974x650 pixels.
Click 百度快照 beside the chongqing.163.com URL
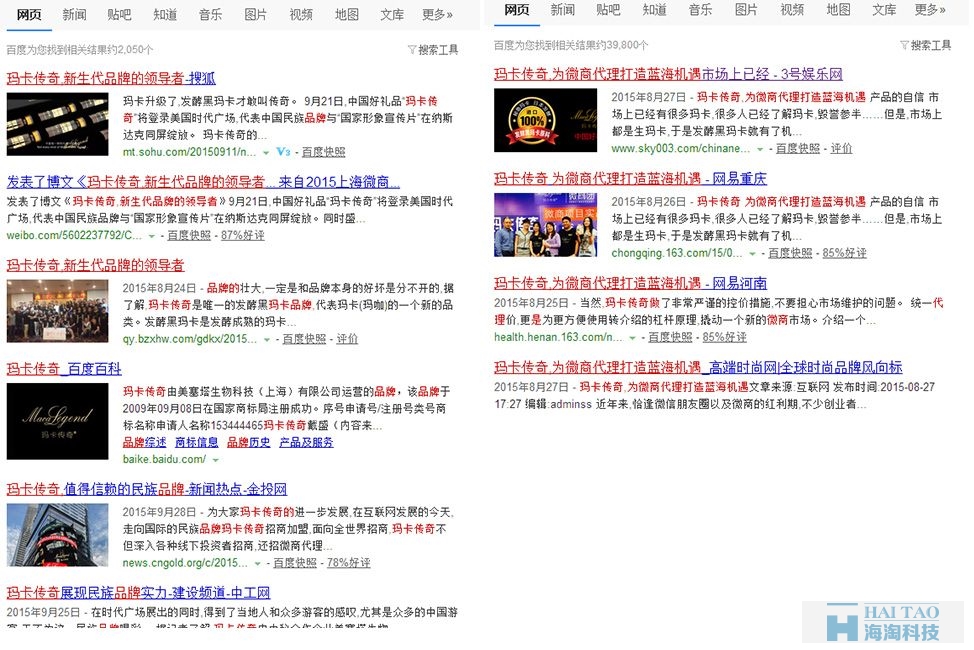[x=790, y=254]
